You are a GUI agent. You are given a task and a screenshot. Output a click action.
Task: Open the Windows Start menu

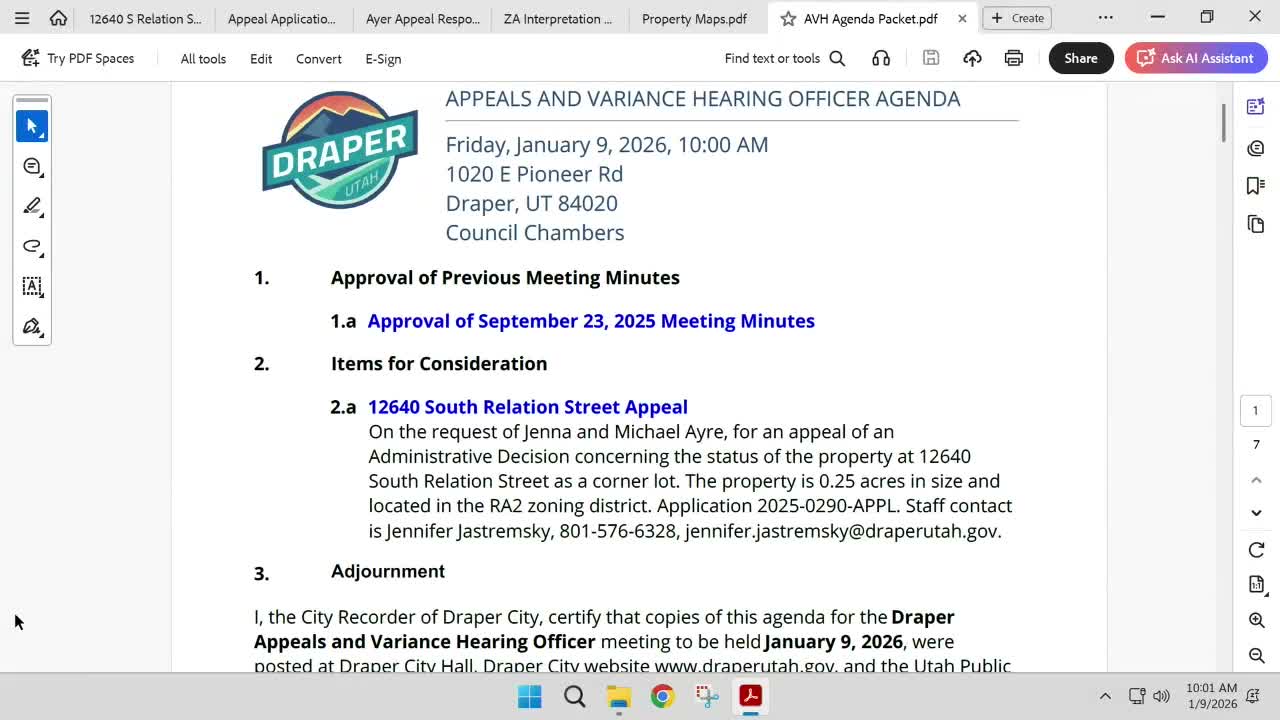click(x=530, y=696)
